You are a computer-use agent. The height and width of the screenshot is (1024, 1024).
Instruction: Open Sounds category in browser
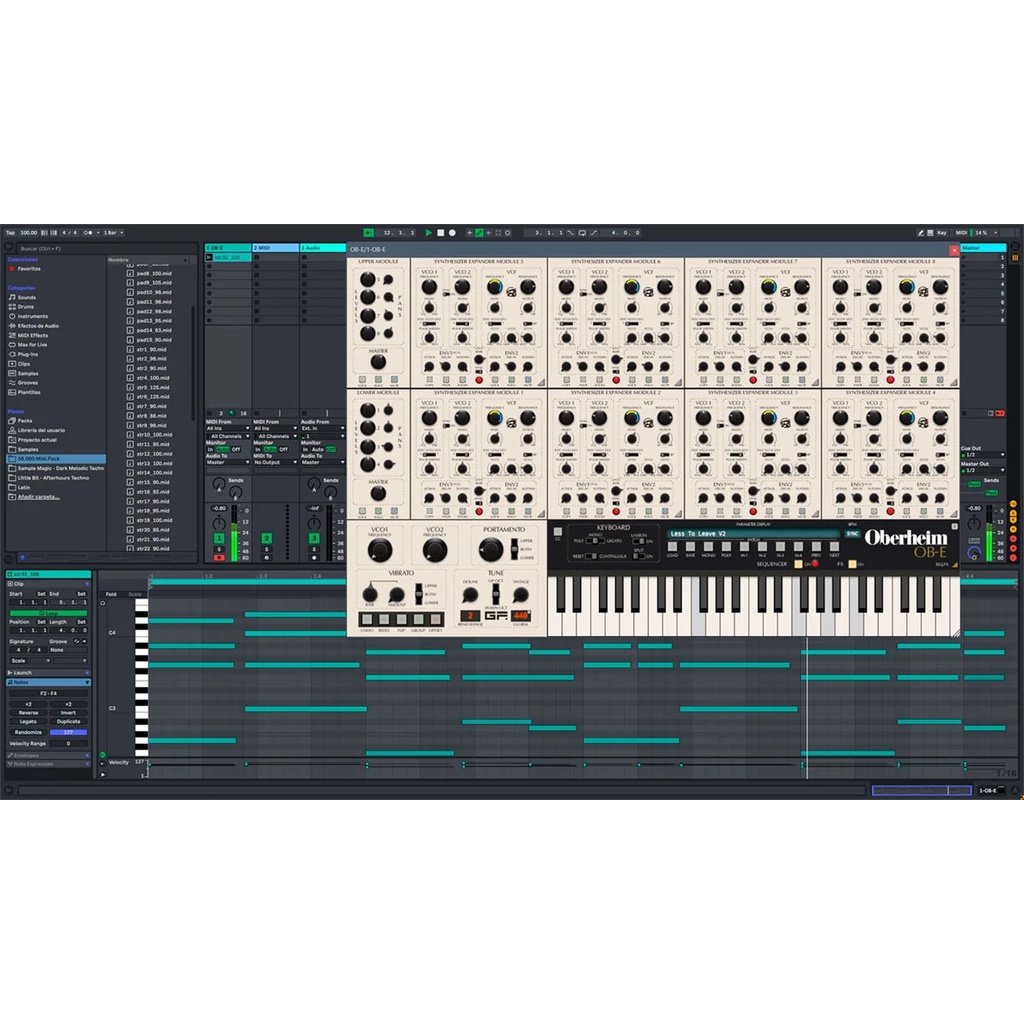click(26, 297)
